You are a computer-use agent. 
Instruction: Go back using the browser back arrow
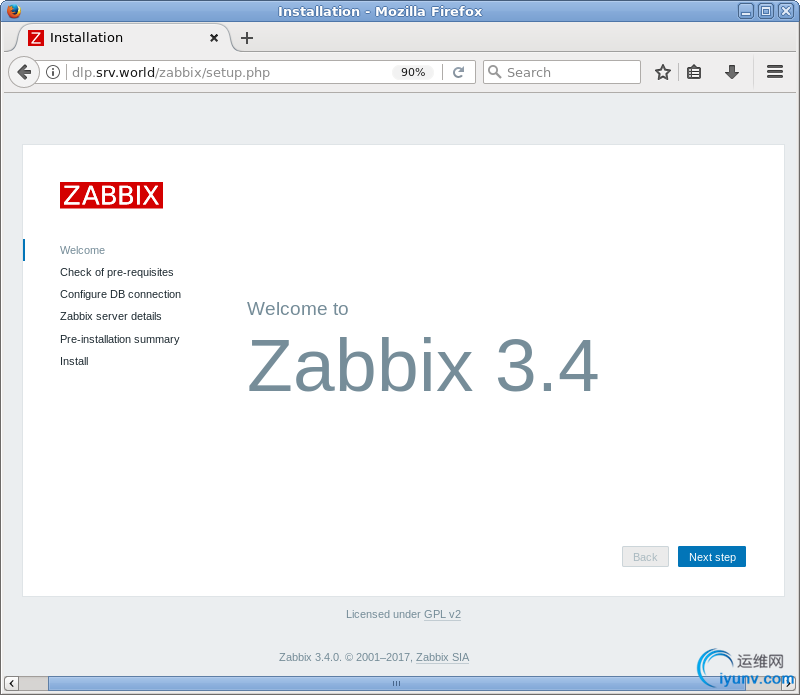click(23, 72)
